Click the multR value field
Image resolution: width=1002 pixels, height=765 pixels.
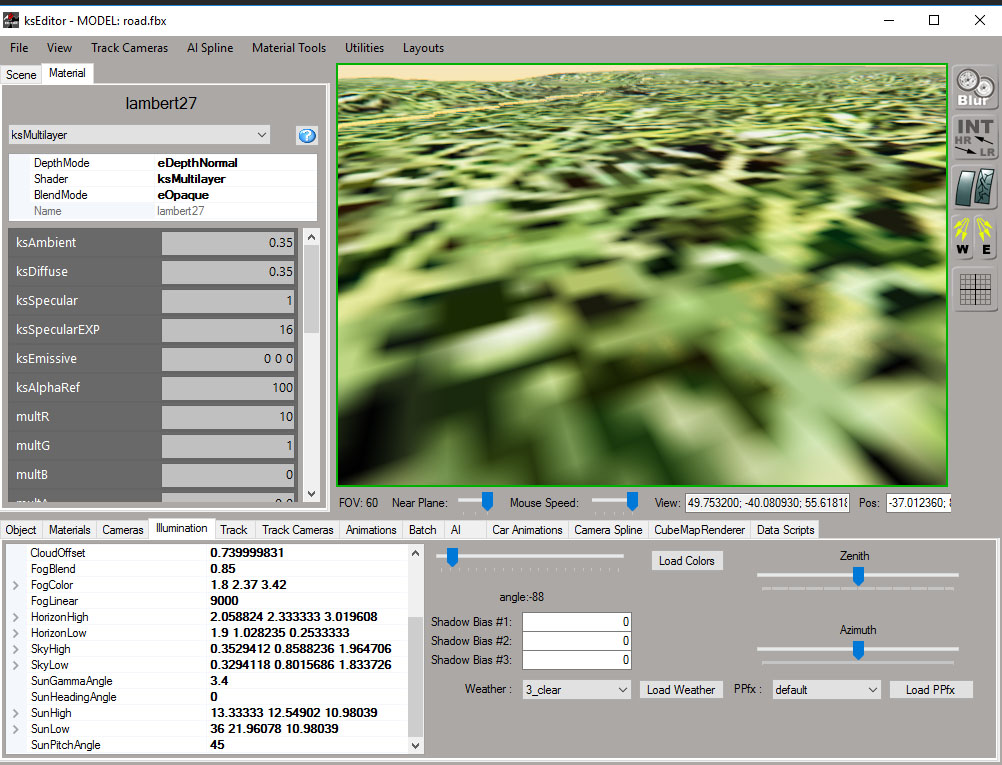pyautogui.click(x=228, y=417)
